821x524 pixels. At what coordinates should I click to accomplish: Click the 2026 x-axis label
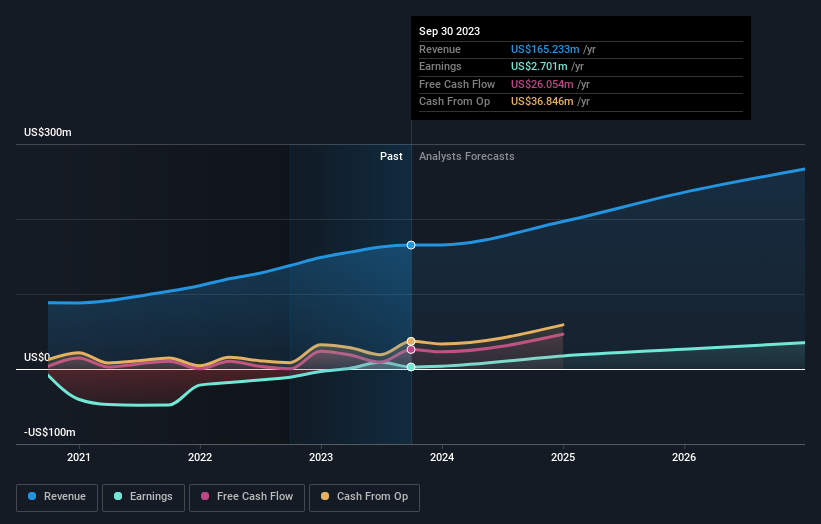(684, 458)
